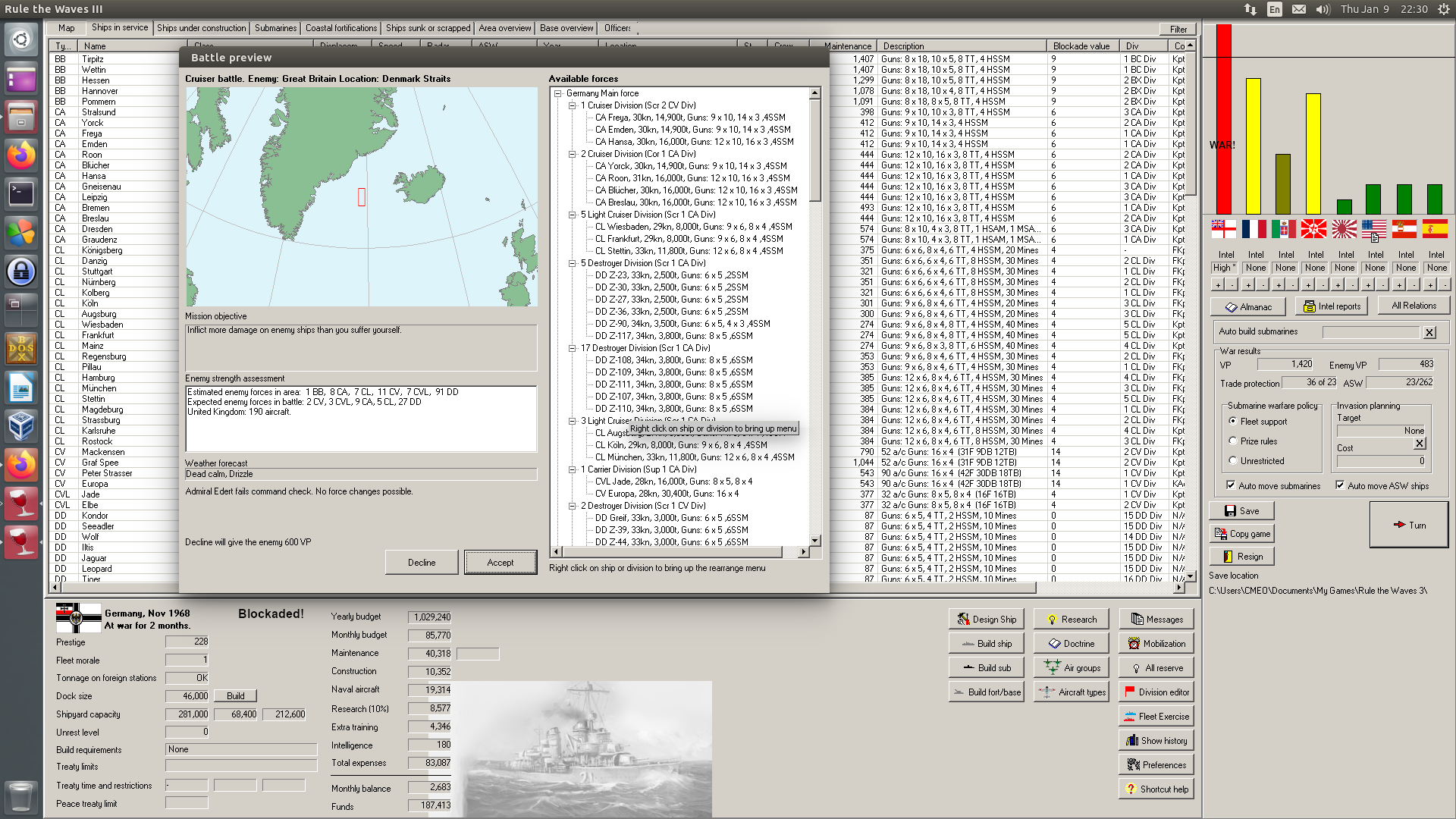Screen dimensions: 1456x819
Task: Open the Ships sunk or scrapped tab
Action: [x=428, y=28]
